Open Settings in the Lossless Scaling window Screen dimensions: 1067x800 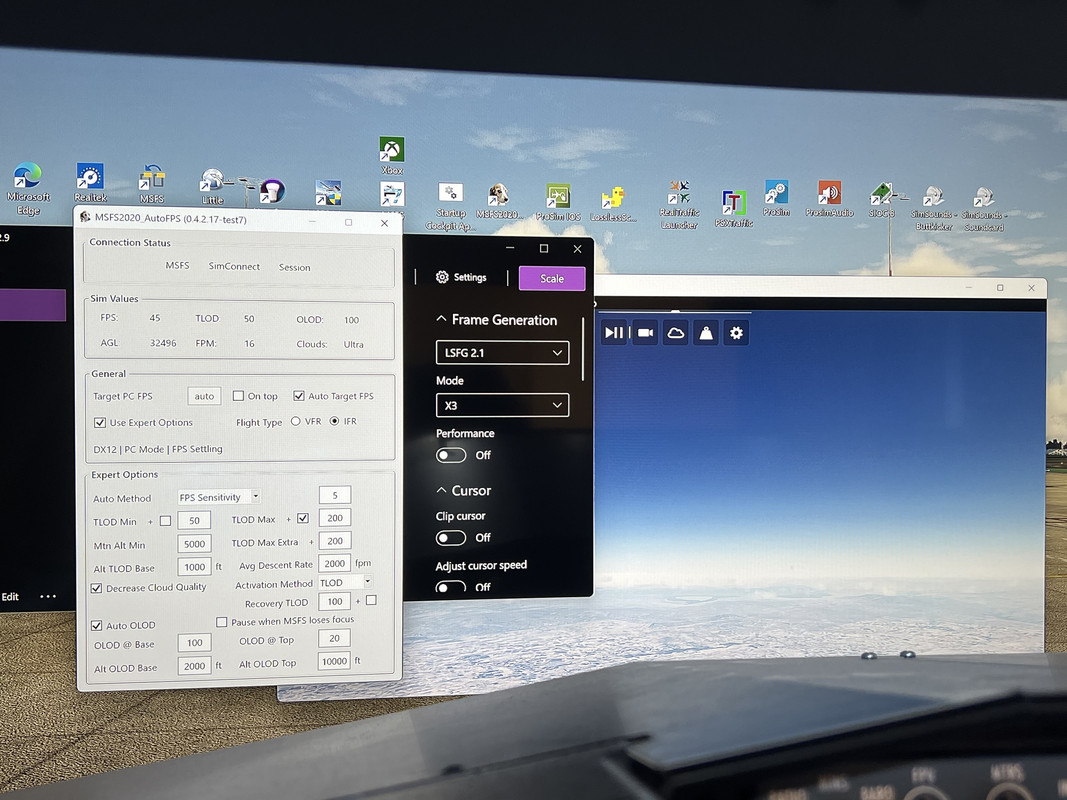tap(461, 277)
